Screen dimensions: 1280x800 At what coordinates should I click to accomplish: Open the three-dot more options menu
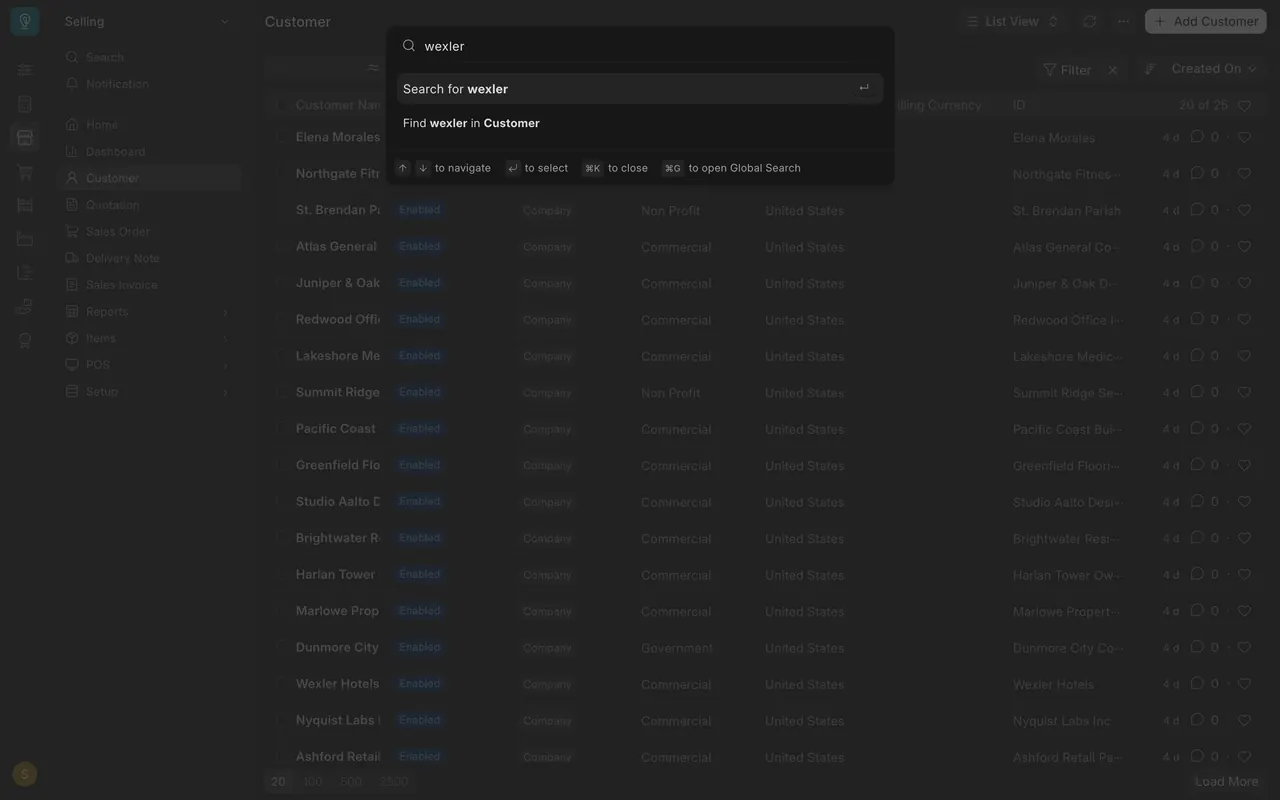coord(1124,21)
